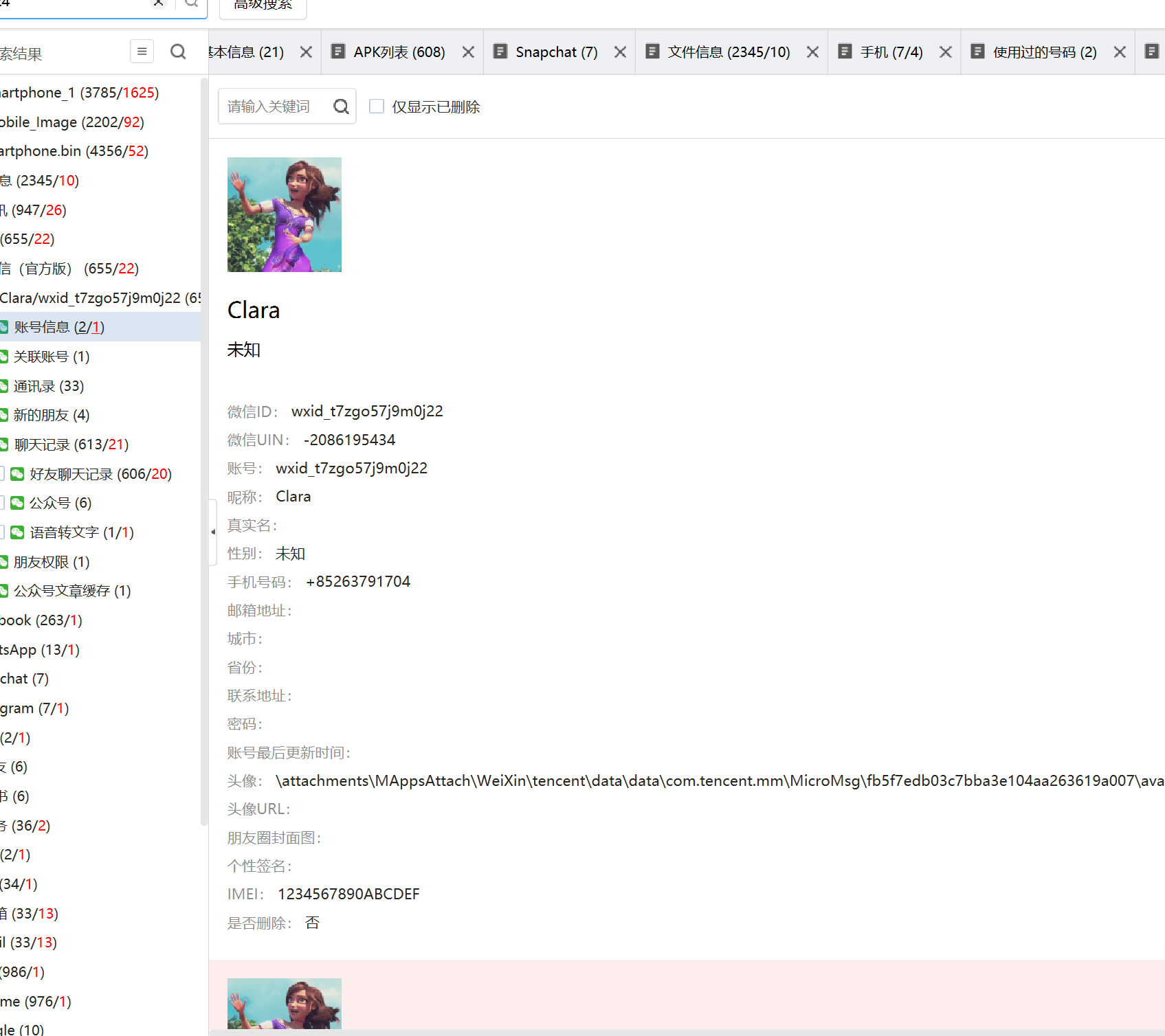
Task: Select the Clara/wxid_t7zgo57j9m0j22 tree item
Action: click(100, 298)
